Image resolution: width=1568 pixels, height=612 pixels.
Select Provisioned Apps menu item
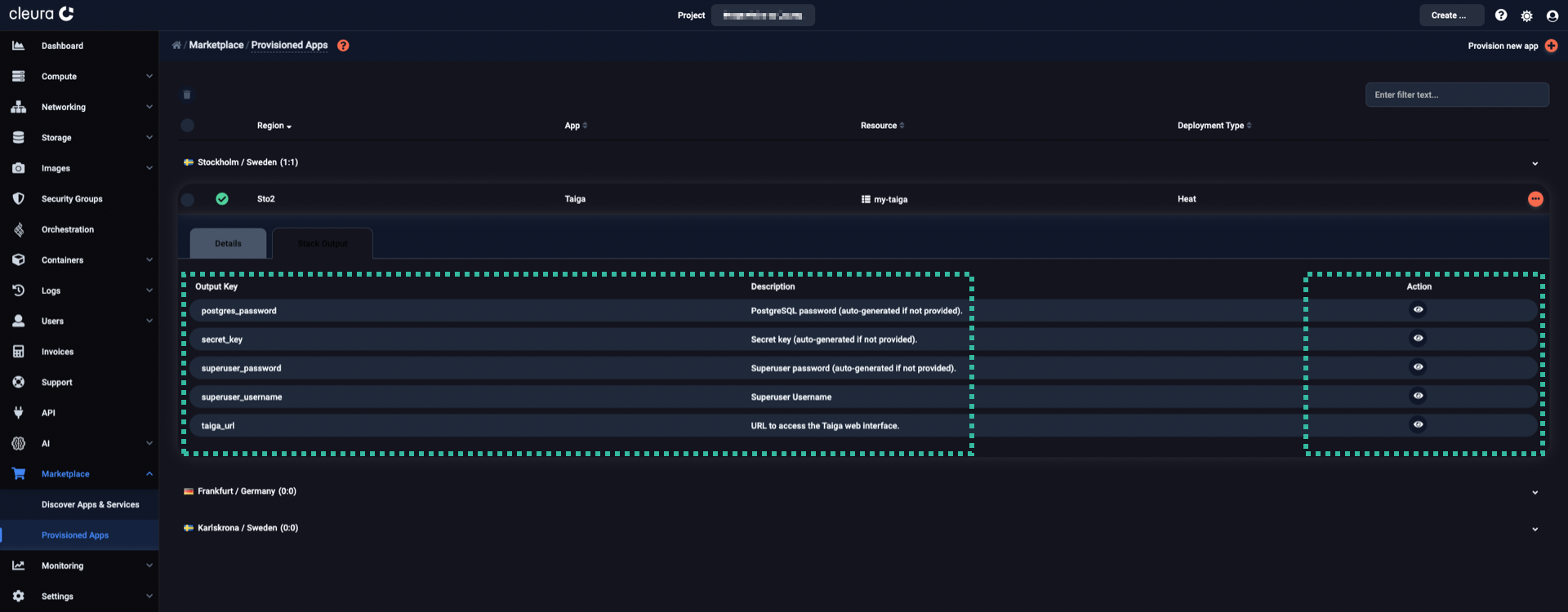pyautogui.click(x=75, y=535)
